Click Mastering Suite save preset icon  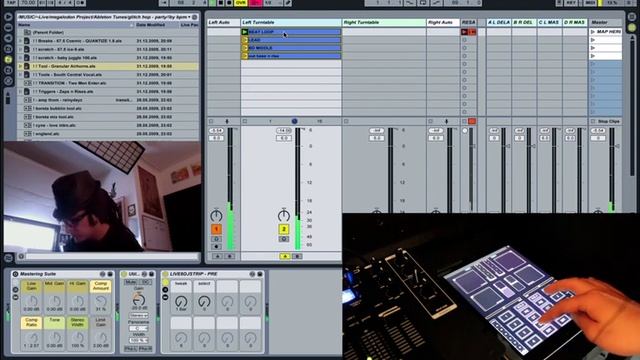click(110, 274)
